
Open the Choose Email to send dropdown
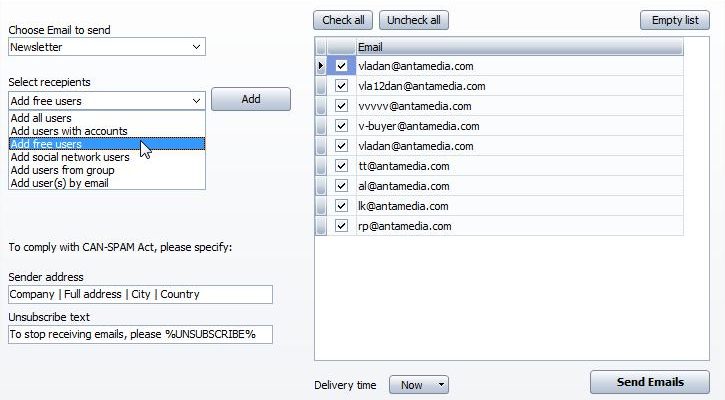pyautogui.click(x=197, y=47)
